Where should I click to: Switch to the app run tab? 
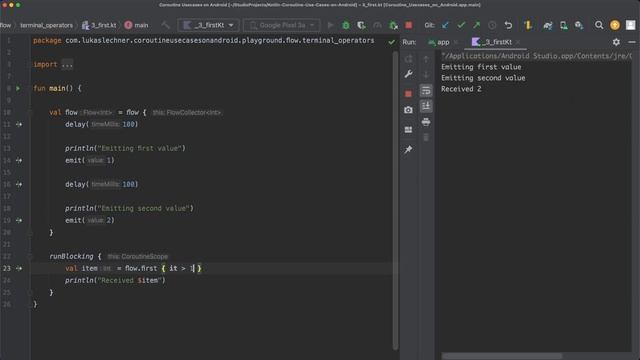point(439,42)
